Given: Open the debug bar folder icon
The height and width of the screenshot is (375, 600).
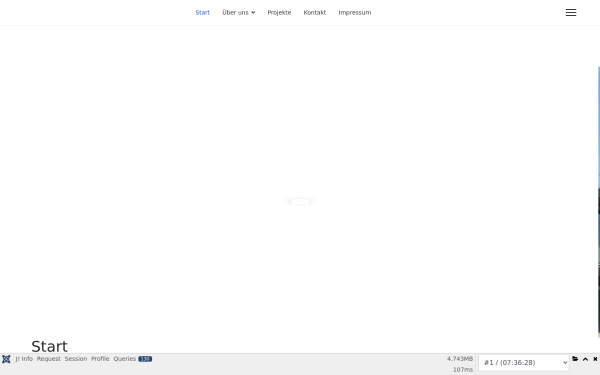Looking at the screenshot, I should [x=575, y=359].
